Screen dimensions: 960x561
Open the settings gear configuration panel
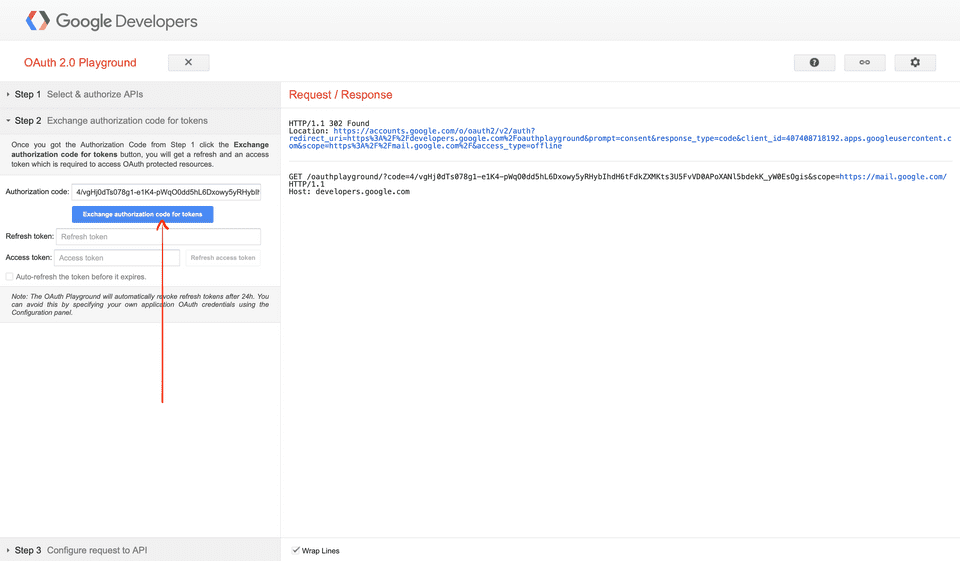tap(915, 62)
